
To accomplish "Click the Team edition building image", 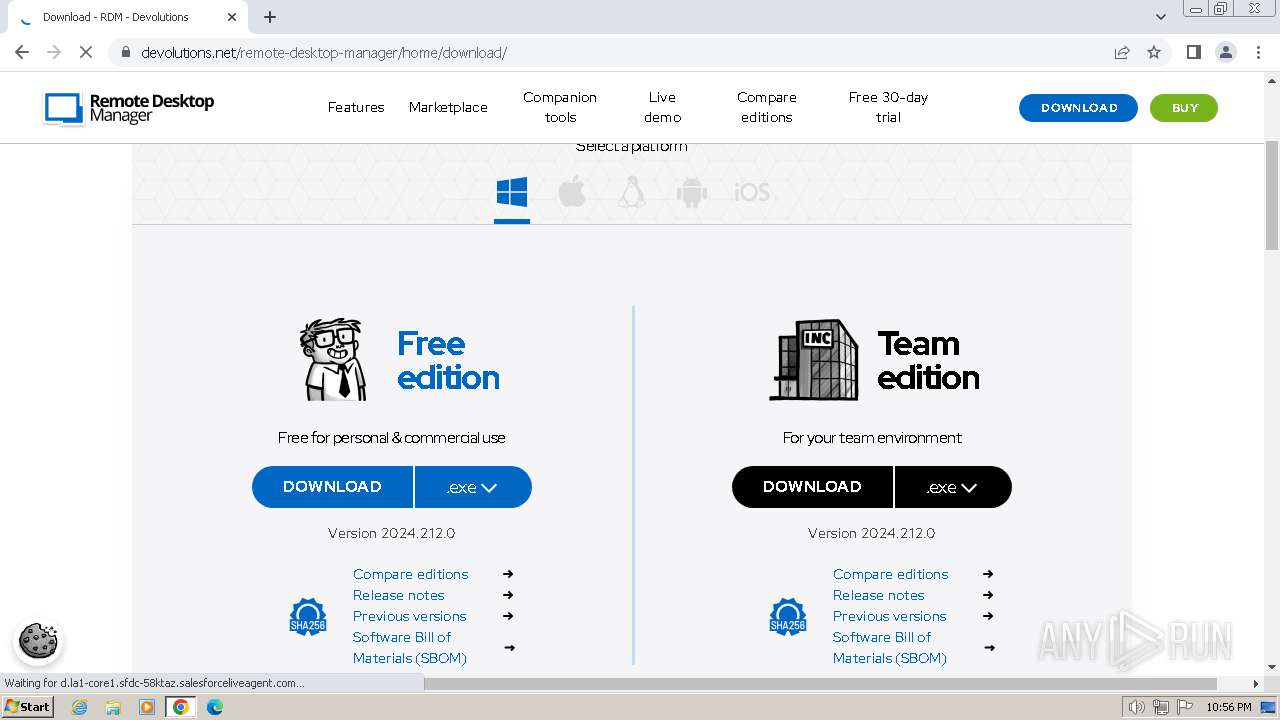I will 814,360.
